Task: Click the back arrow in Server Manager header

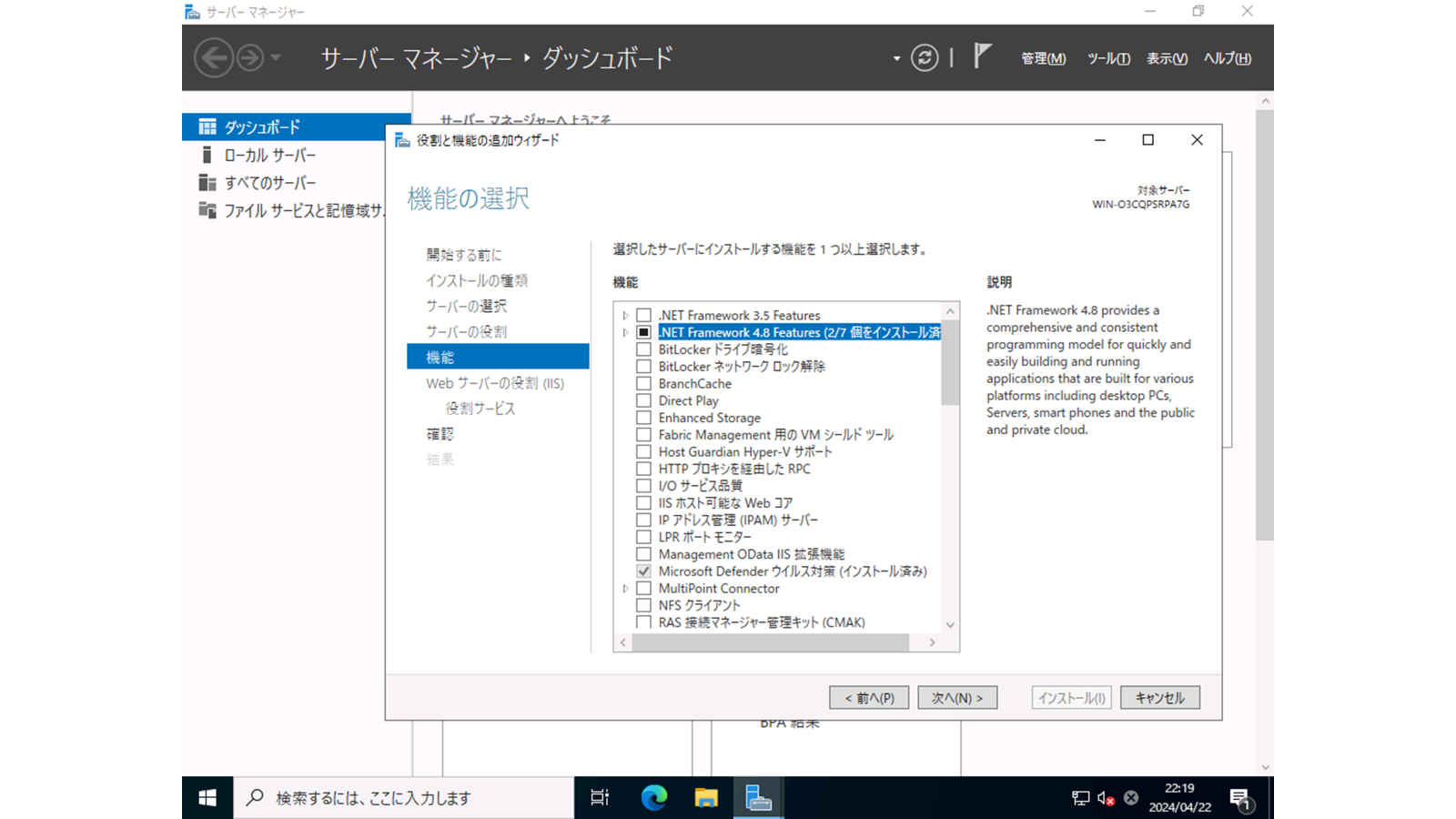Action: tap(214, 58)
